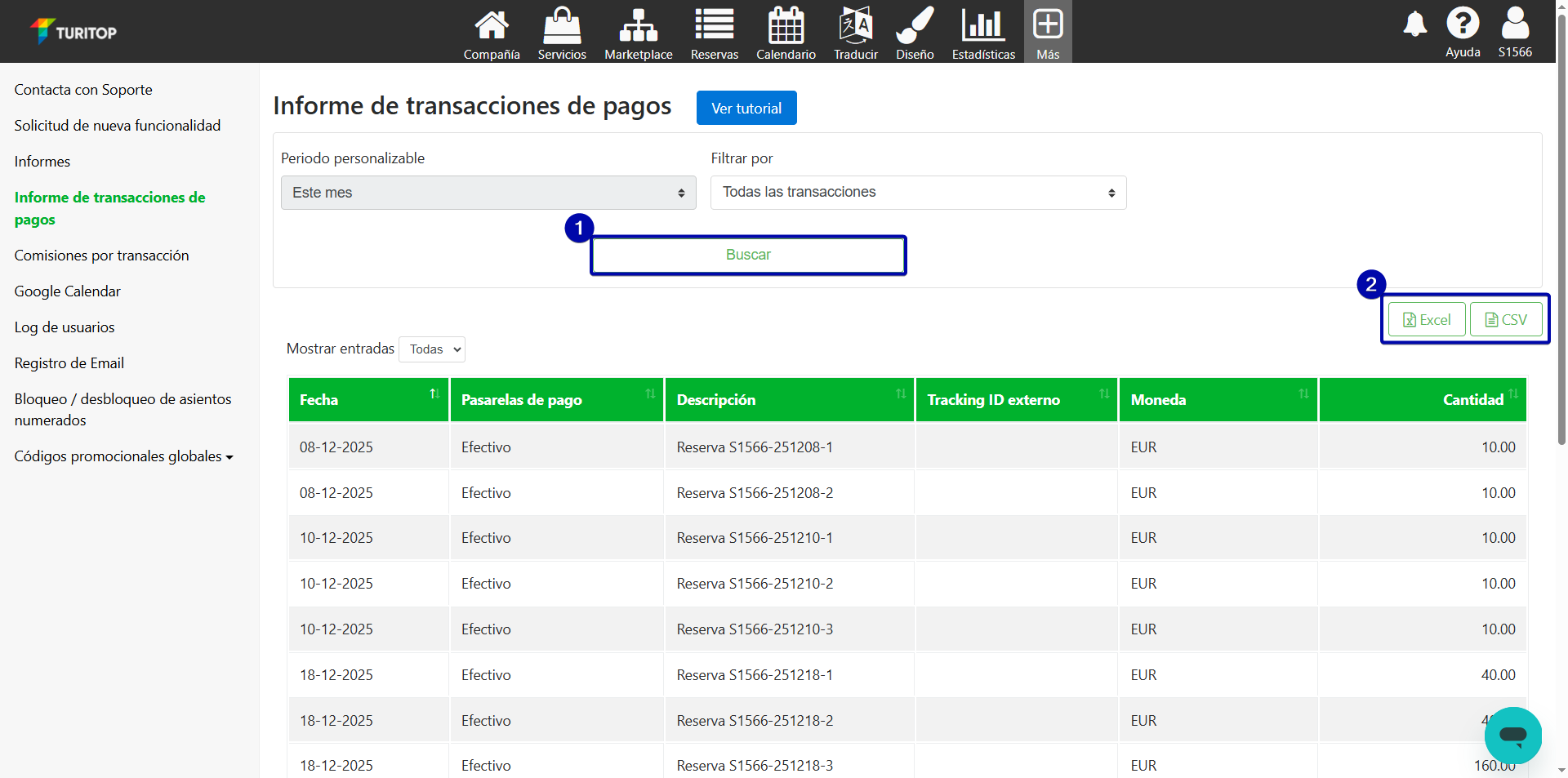Sort table by Cantidad column header
Viewport: 1568px width, 778px height.
tap(1472, 400)
